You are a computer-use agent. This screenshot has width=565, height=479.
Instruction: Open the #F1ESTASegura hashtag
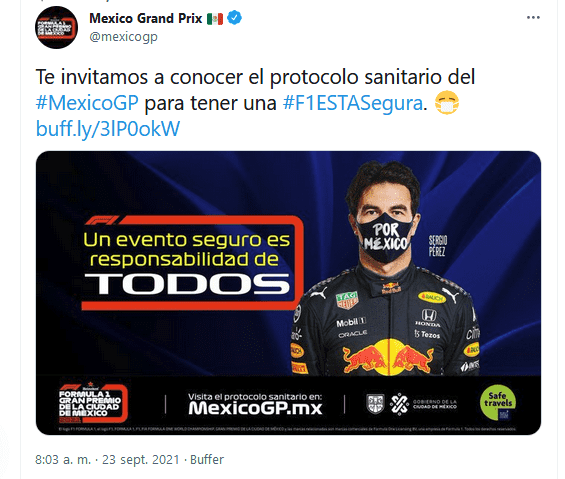(352, 103)
